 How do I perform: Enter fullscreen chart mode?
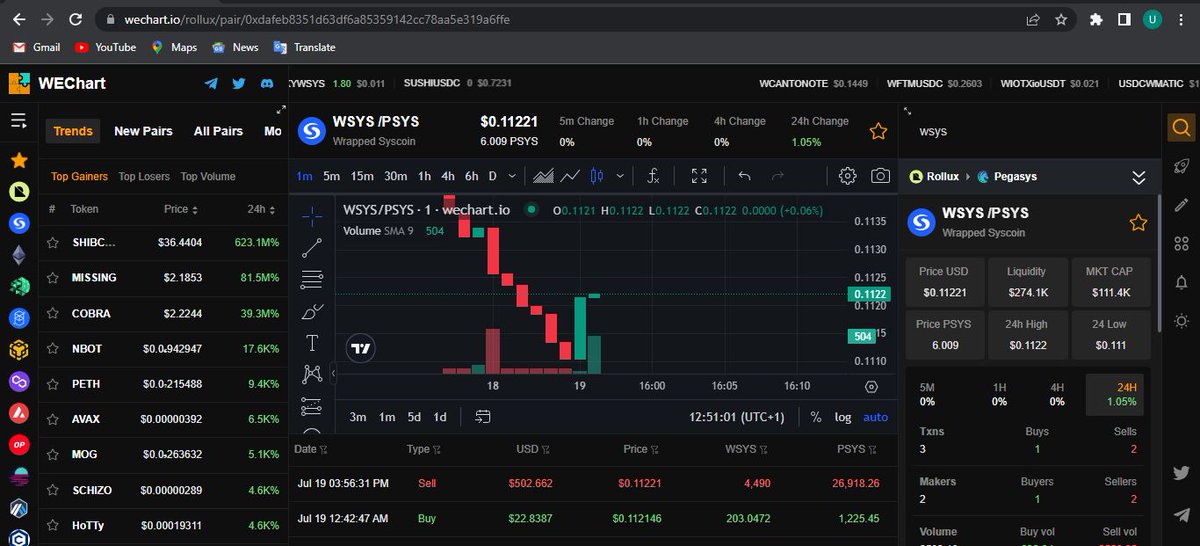click(x=699, y=176)
